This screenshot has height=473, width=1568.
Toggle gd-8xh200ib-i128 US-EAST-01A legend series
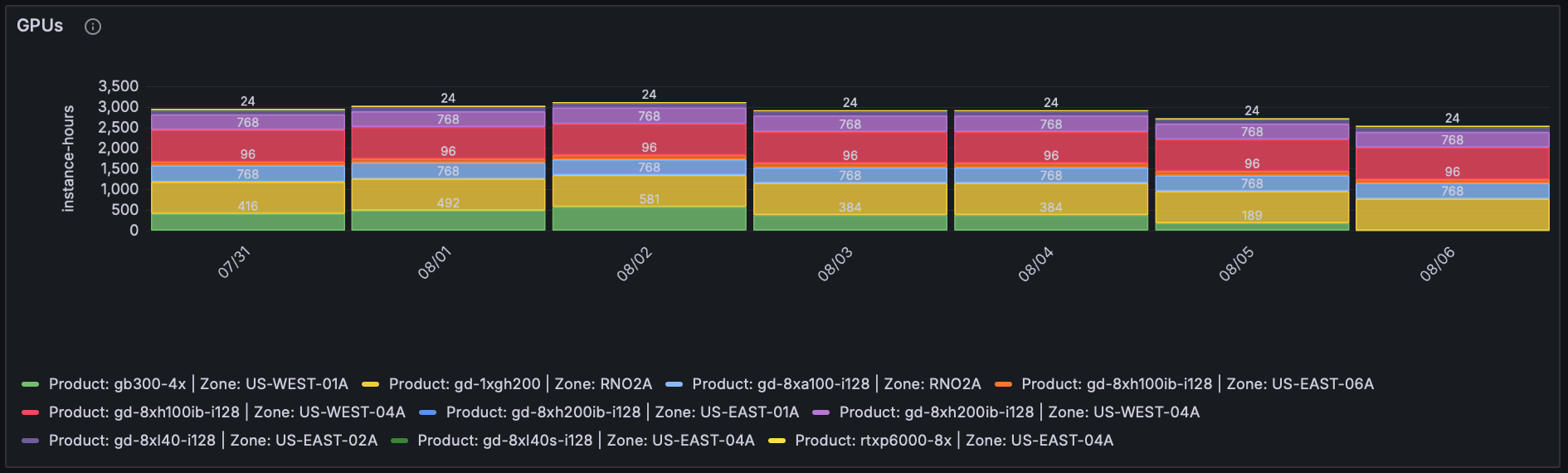click(622, 412)
